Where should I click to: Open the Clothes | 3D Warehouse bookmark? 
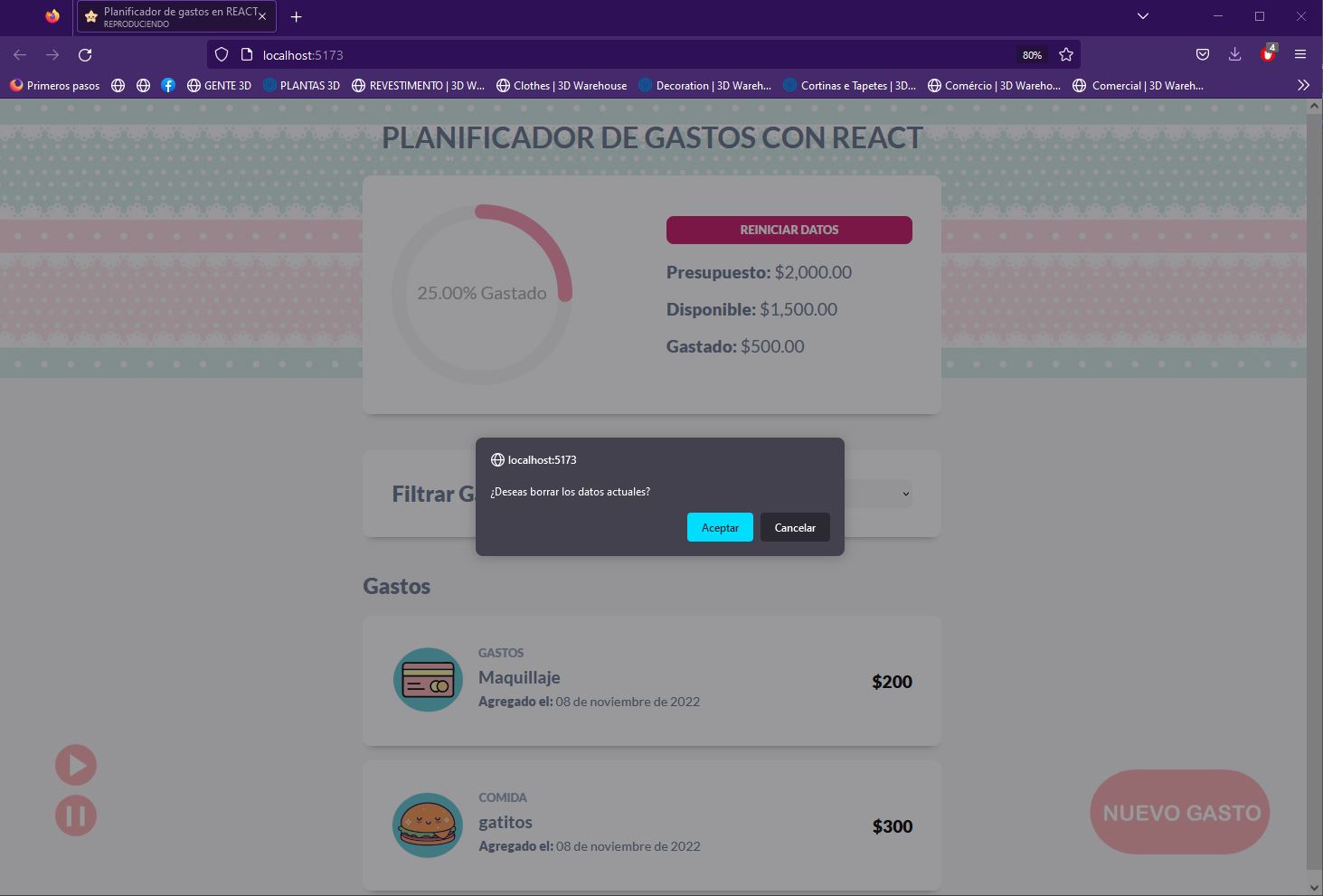click(x=562, y=85)
